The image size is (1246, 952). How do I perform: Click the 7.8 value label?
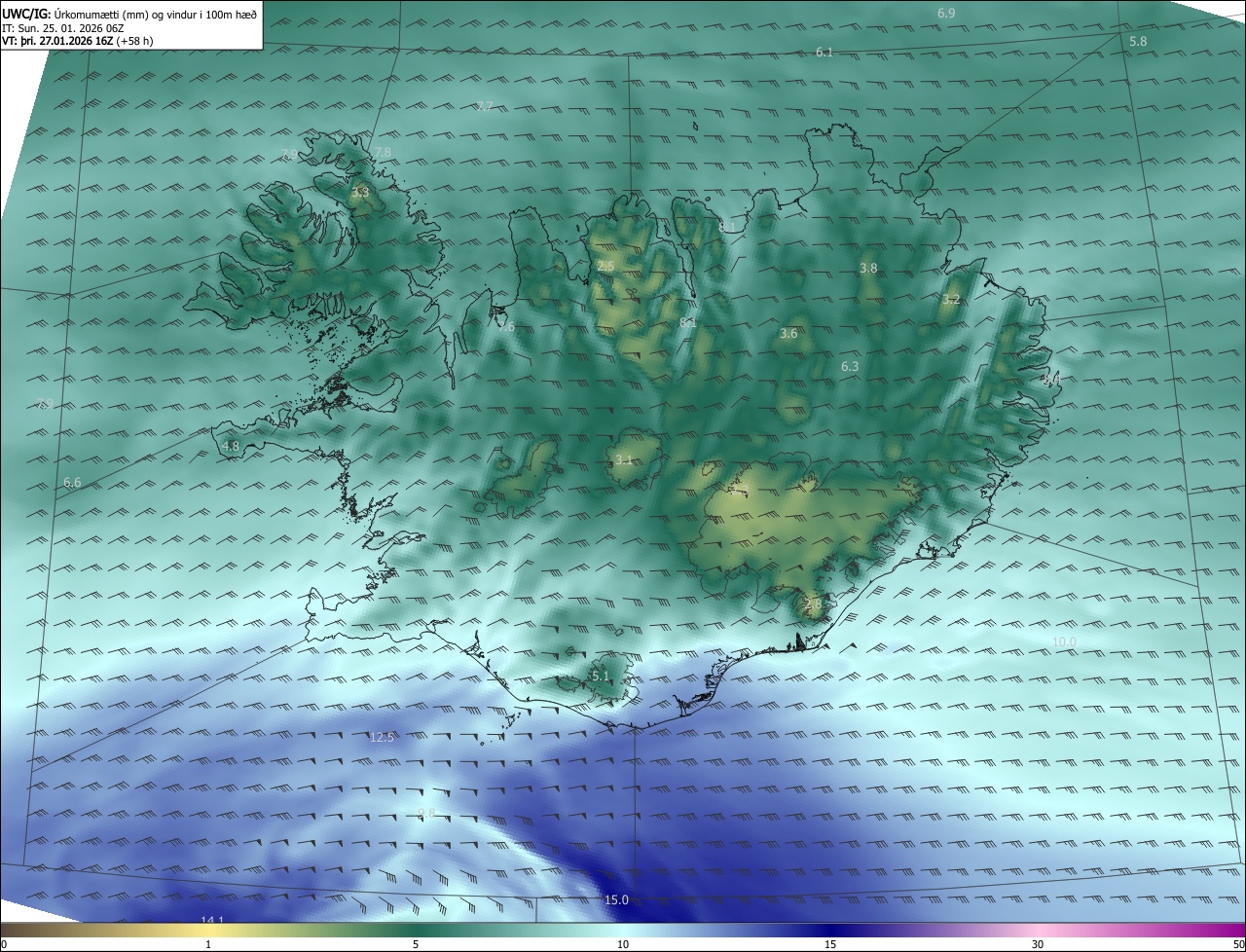(383, 153)
